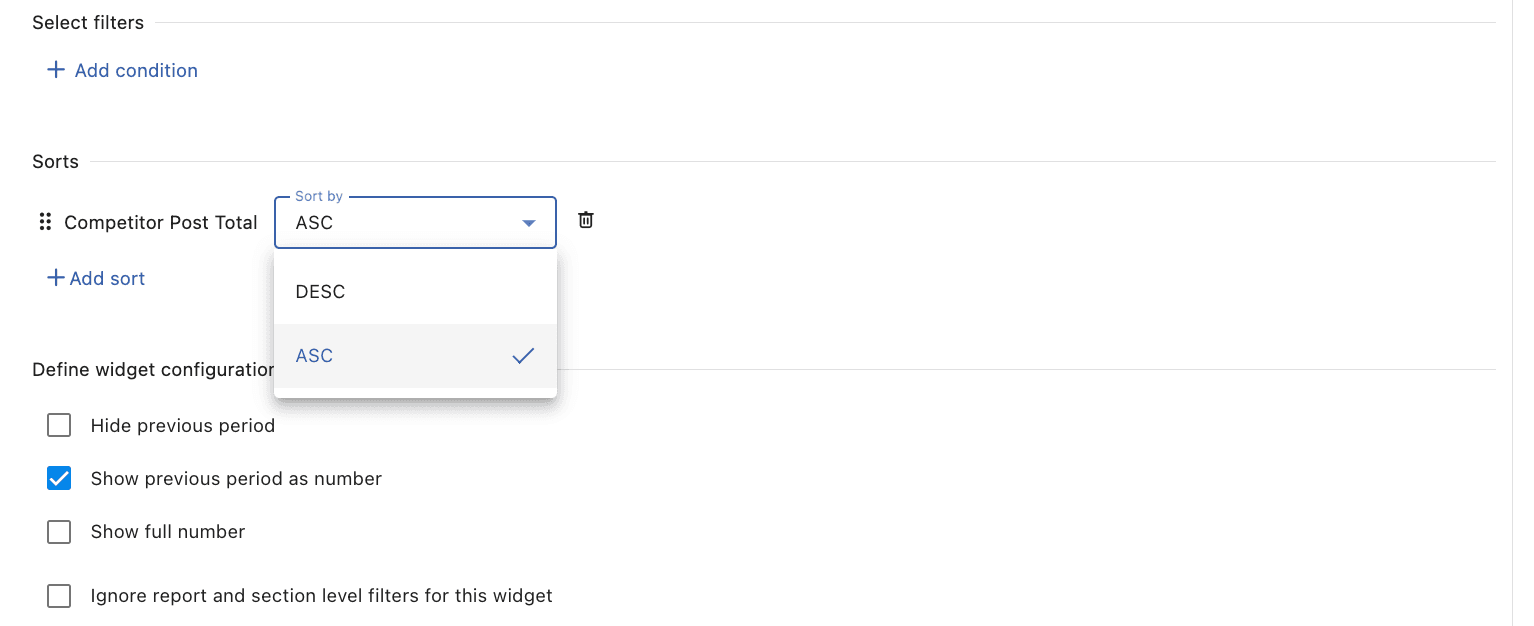Select DESC from the sort list
This screenshot has height=626, width=1534.
pyautogui.click(x=415, y=292)
